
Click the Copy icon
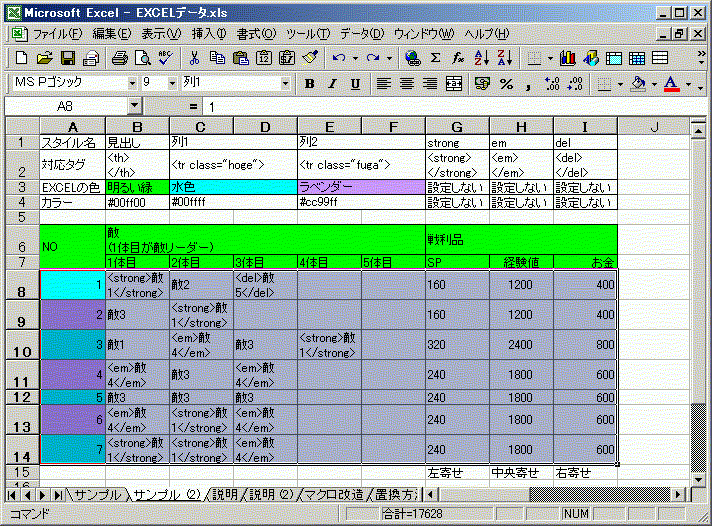coord(217,58)
